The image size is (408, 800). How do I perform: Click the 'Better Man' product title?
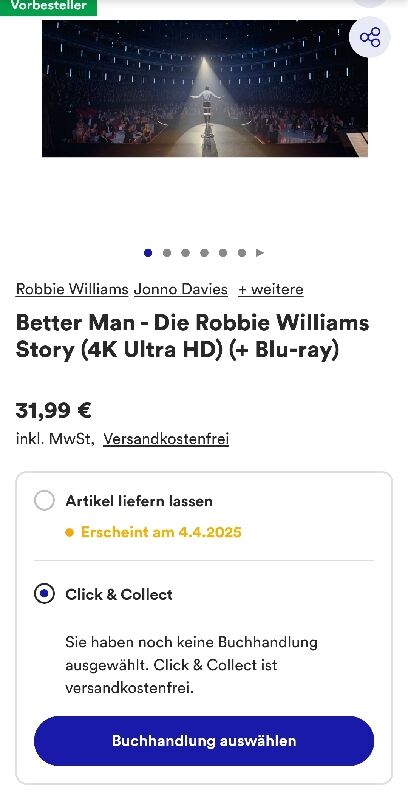pyautogui.click(x=193, y=337)
